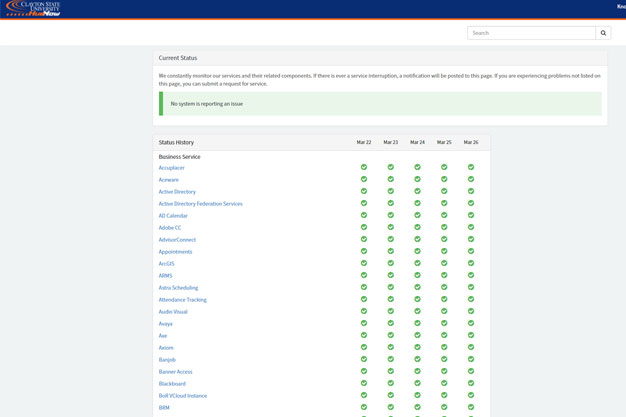This screenshot has height=417, width=626.
Task: Click AD Calendar's Mar 22 status icon
Action: [364, 215]
